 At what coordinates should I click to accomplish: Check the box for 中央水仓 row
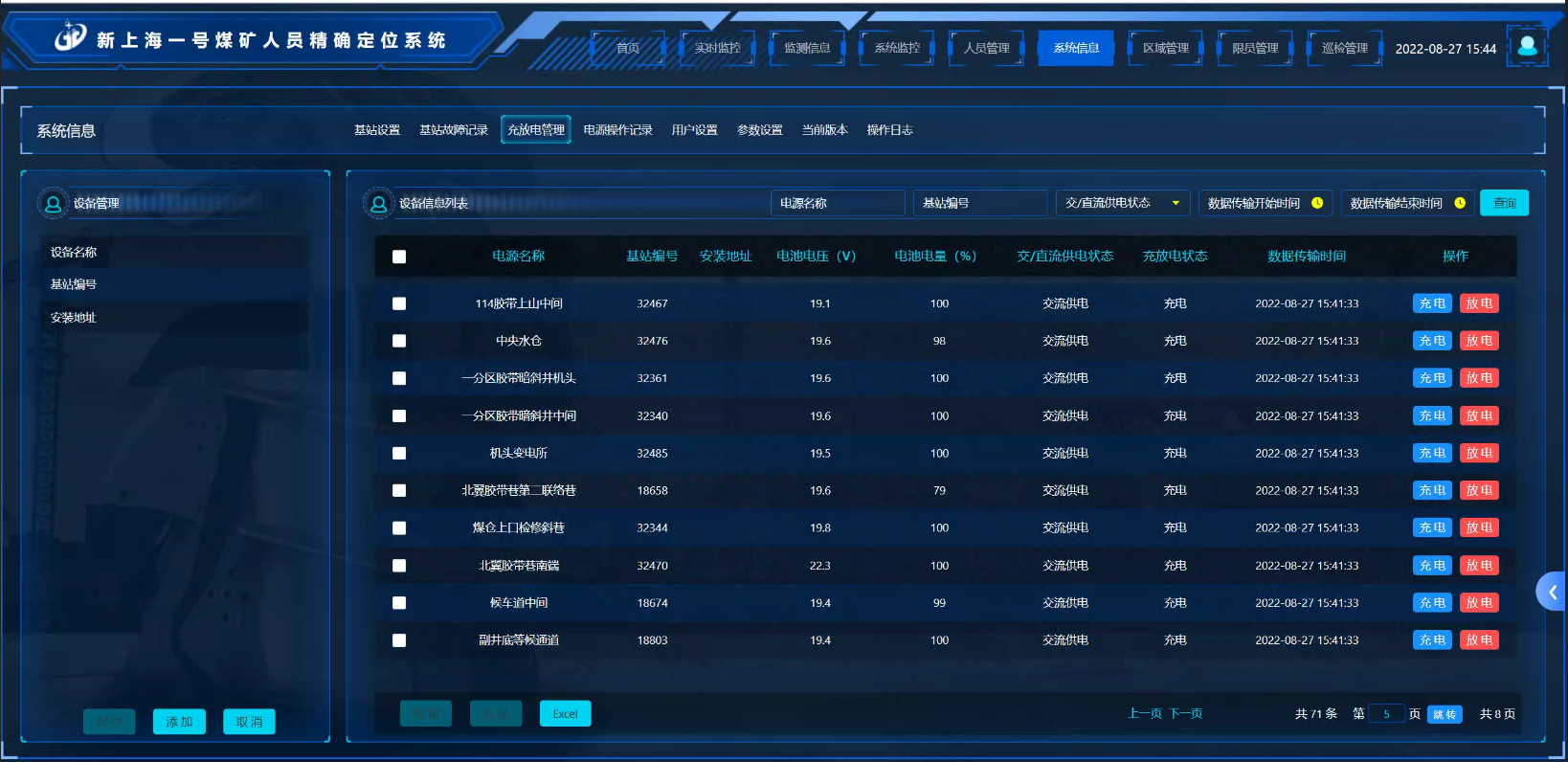[399, 341]
